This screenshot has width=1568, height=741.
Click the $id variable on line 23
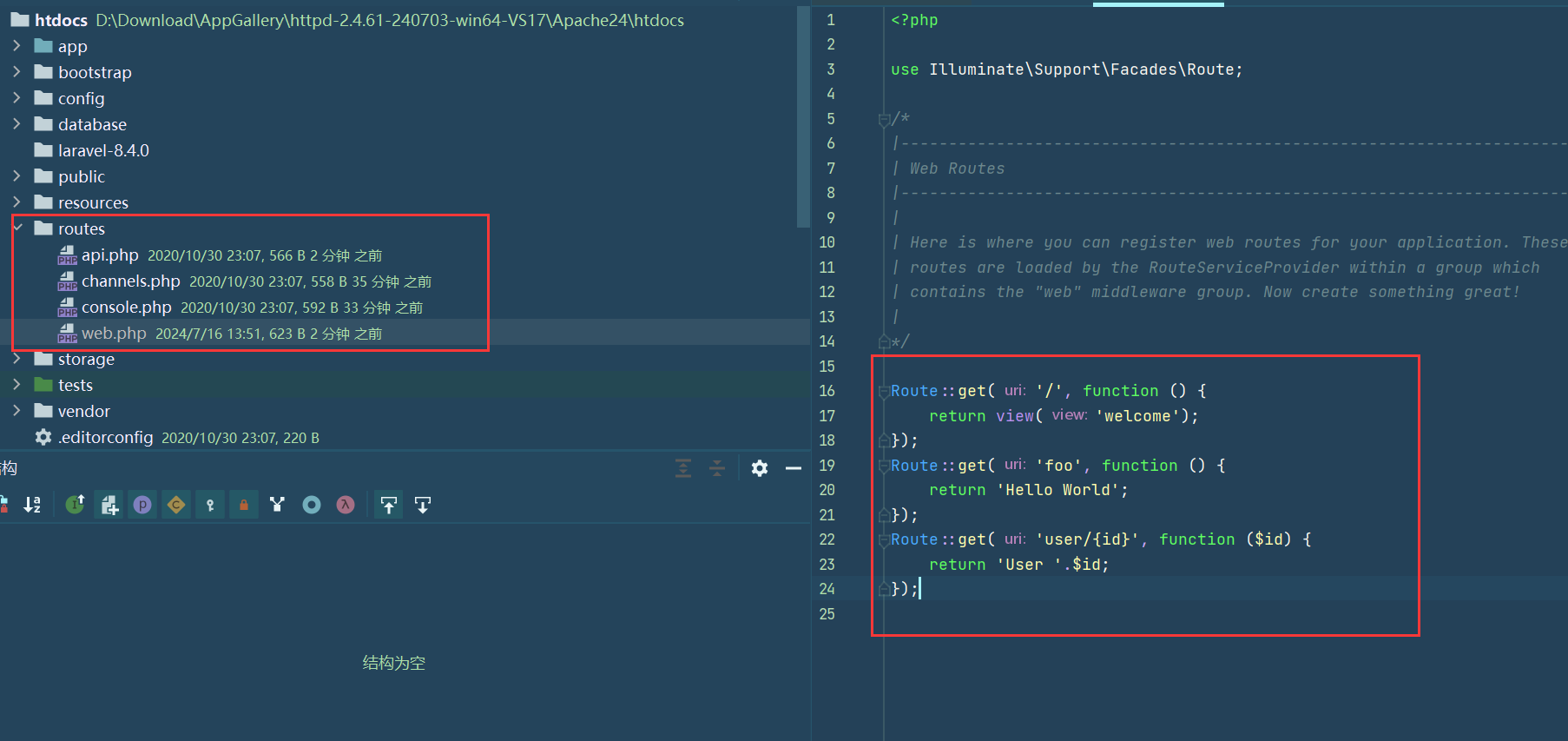[x=1086, y=565]
